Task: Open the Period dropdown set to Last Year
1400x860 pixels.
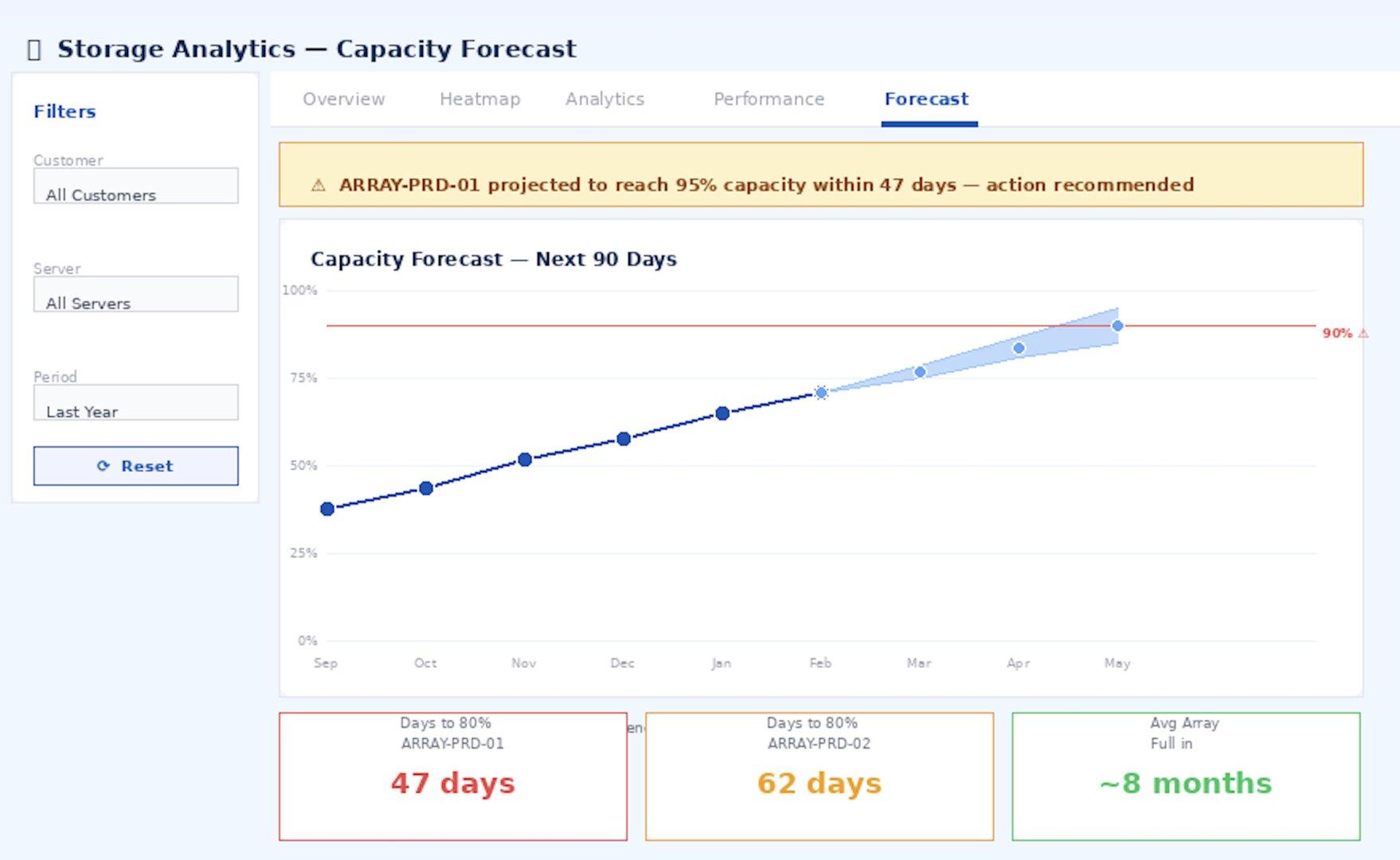Action: tap(135, 402)
